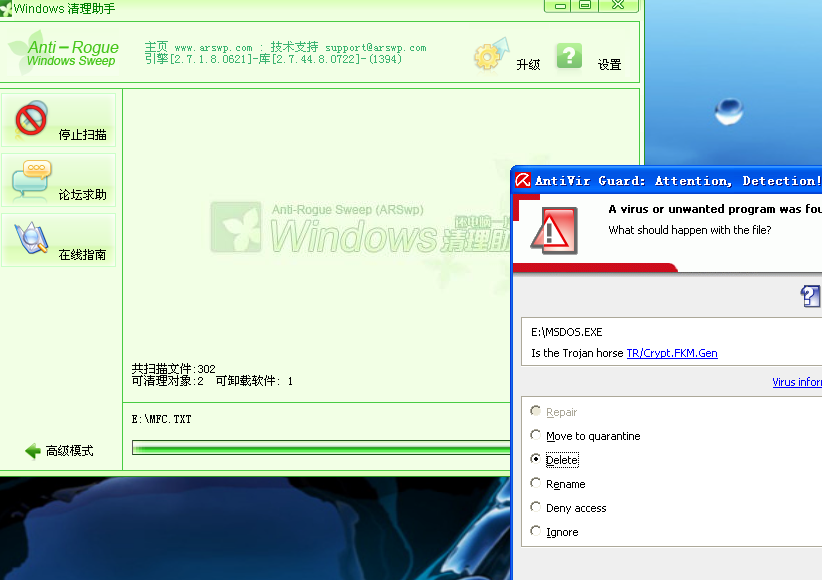Click the 升级 upgrade label
Screen dimensions: 822x580
[528, 65]
